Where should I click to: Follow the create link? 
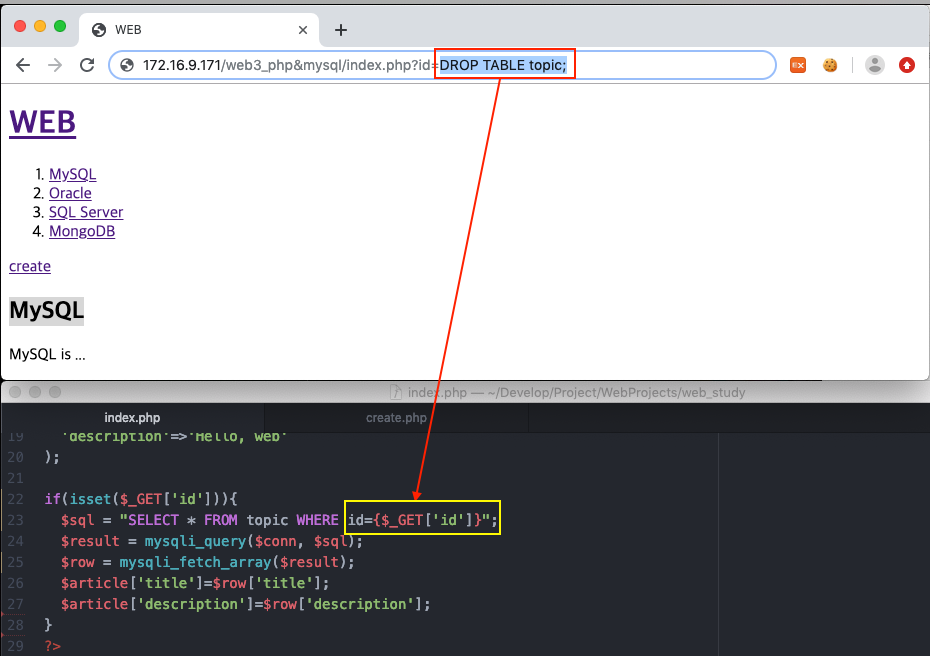coord(30,266)
